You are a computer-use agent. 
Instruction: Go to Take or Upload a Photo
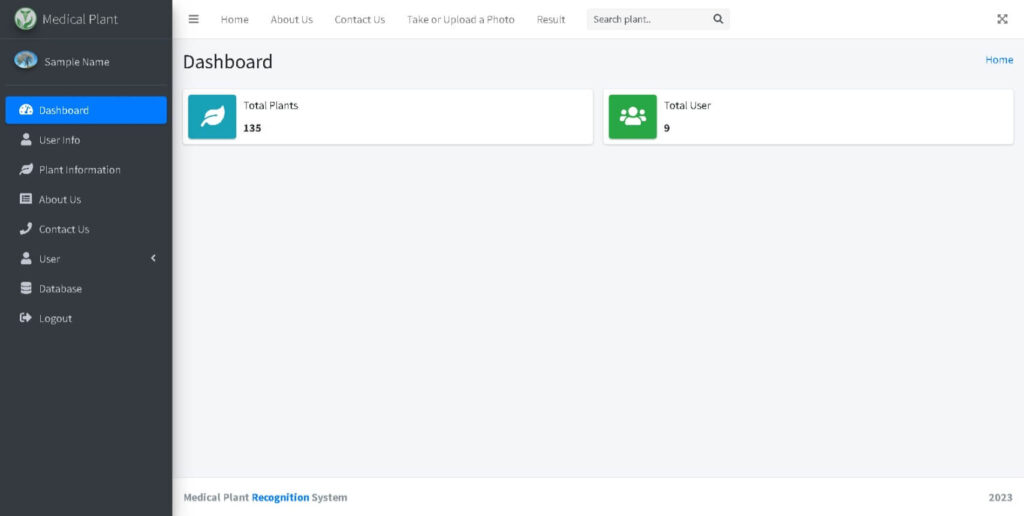(x=460, y=20)
